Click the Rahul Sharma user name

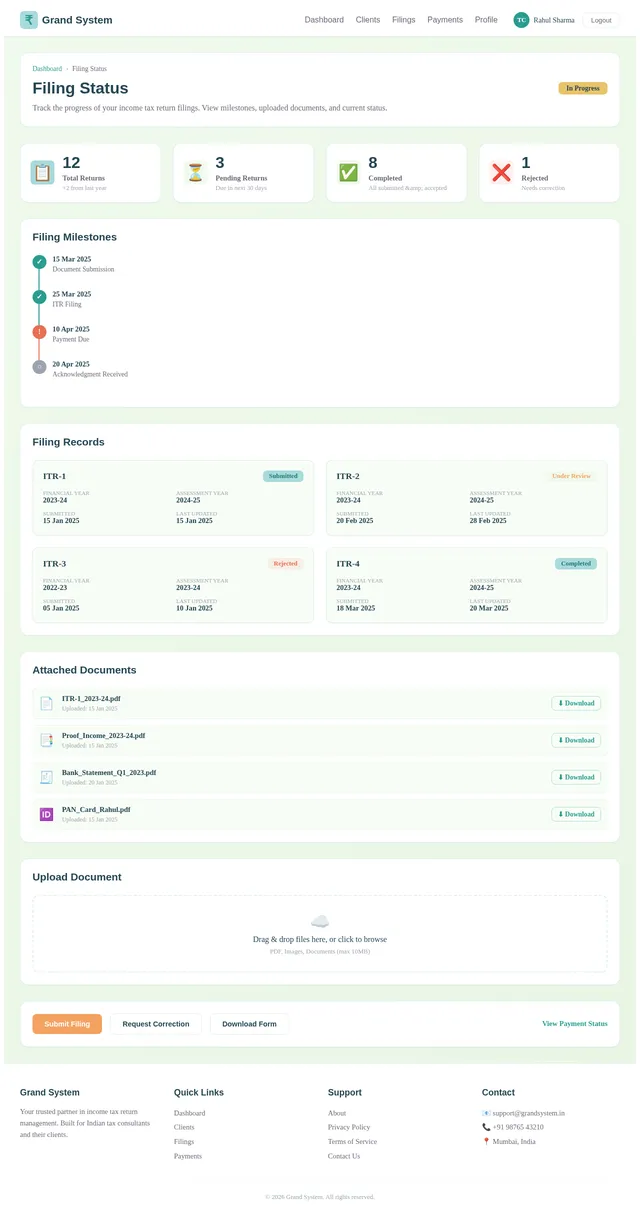coord(554,20)
